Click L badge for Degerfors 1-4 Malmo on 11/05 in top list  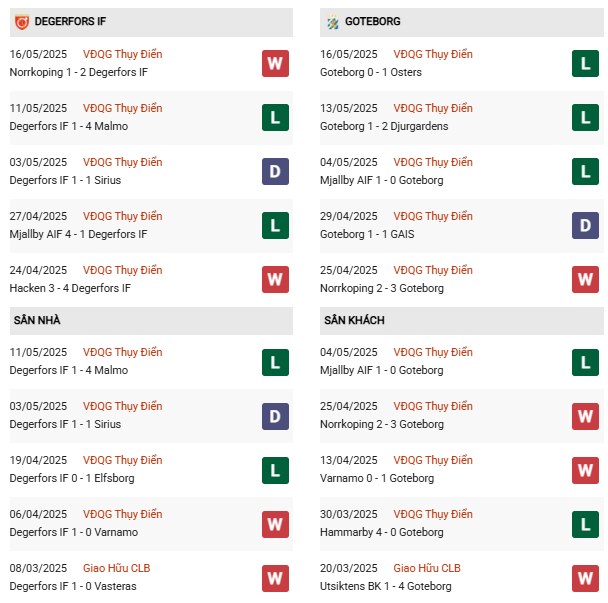tap(275, 118)
